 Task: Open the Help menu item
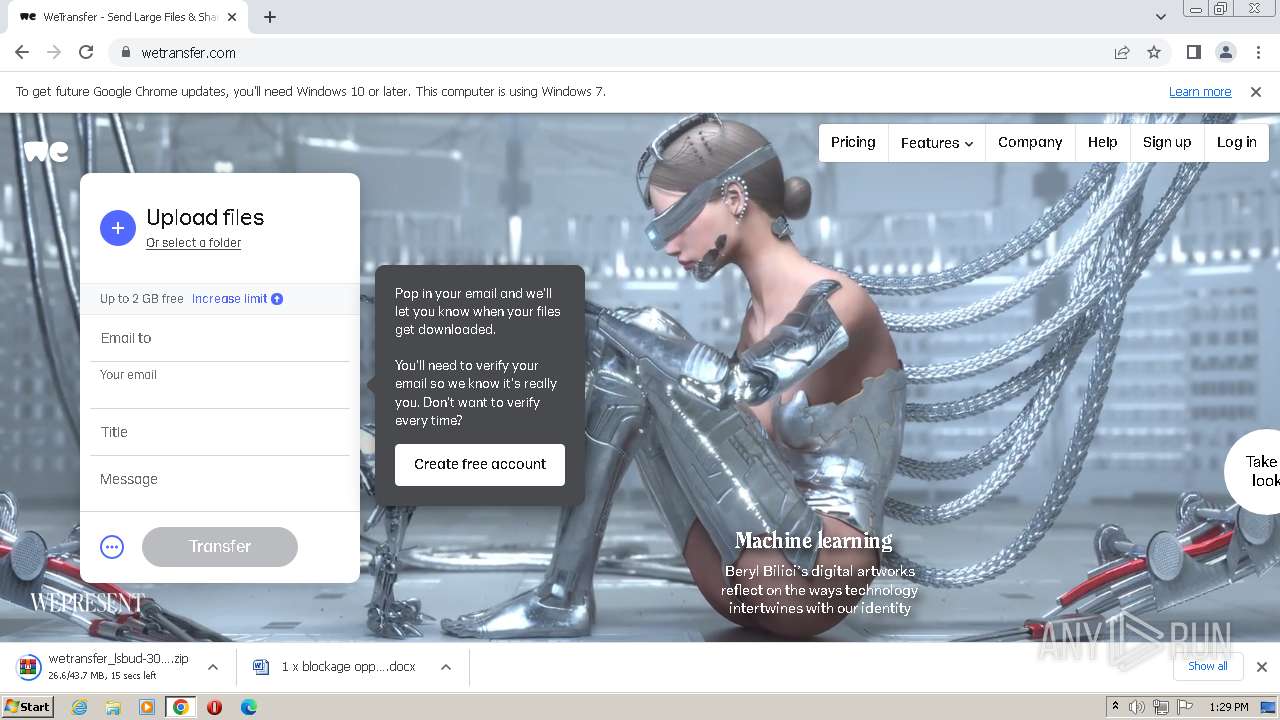coord(1103,142)
